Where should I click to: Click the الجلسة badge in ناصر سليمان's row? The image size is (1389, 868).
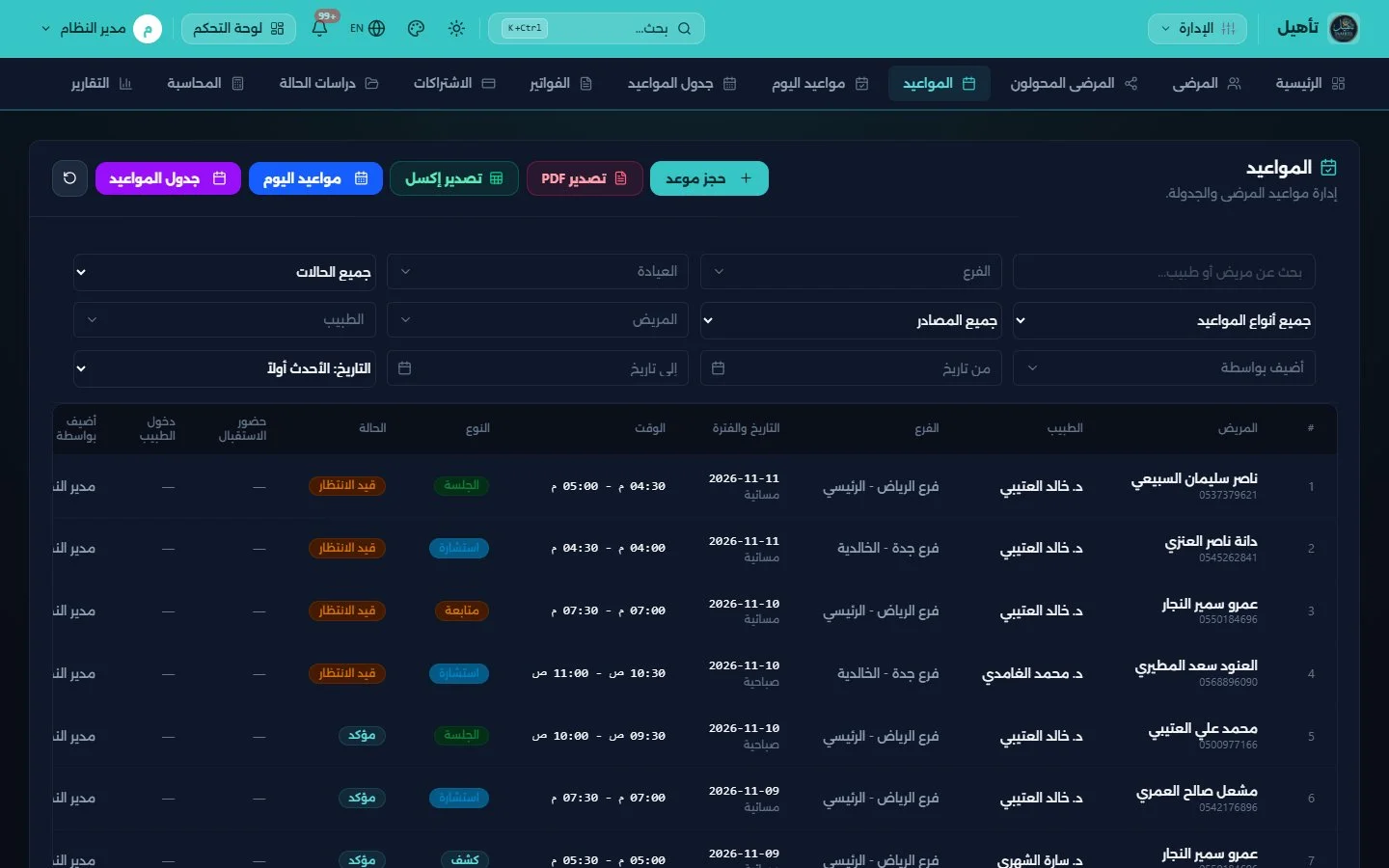[x=461, y=486]
